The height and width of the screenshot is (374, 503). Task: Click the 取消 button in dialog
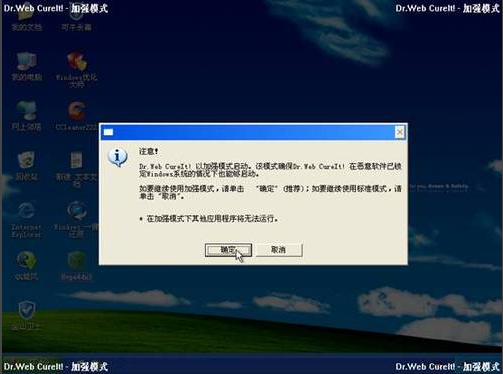point(279,250)
